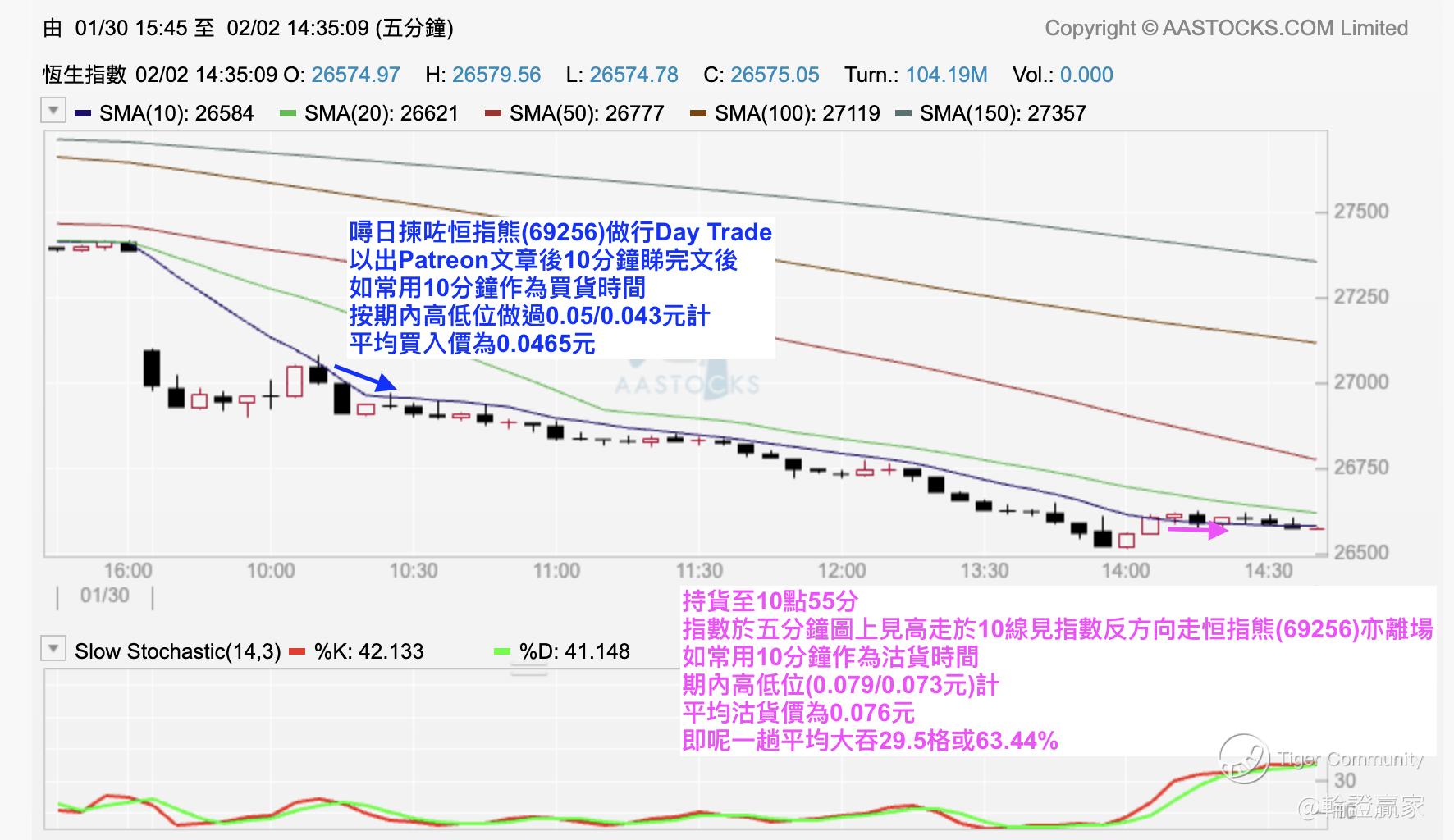Image resolution: width=1454 pixels, height=840 pixels.
Task: Click the 13:30 time axis label
Action: tap(985, 570)
